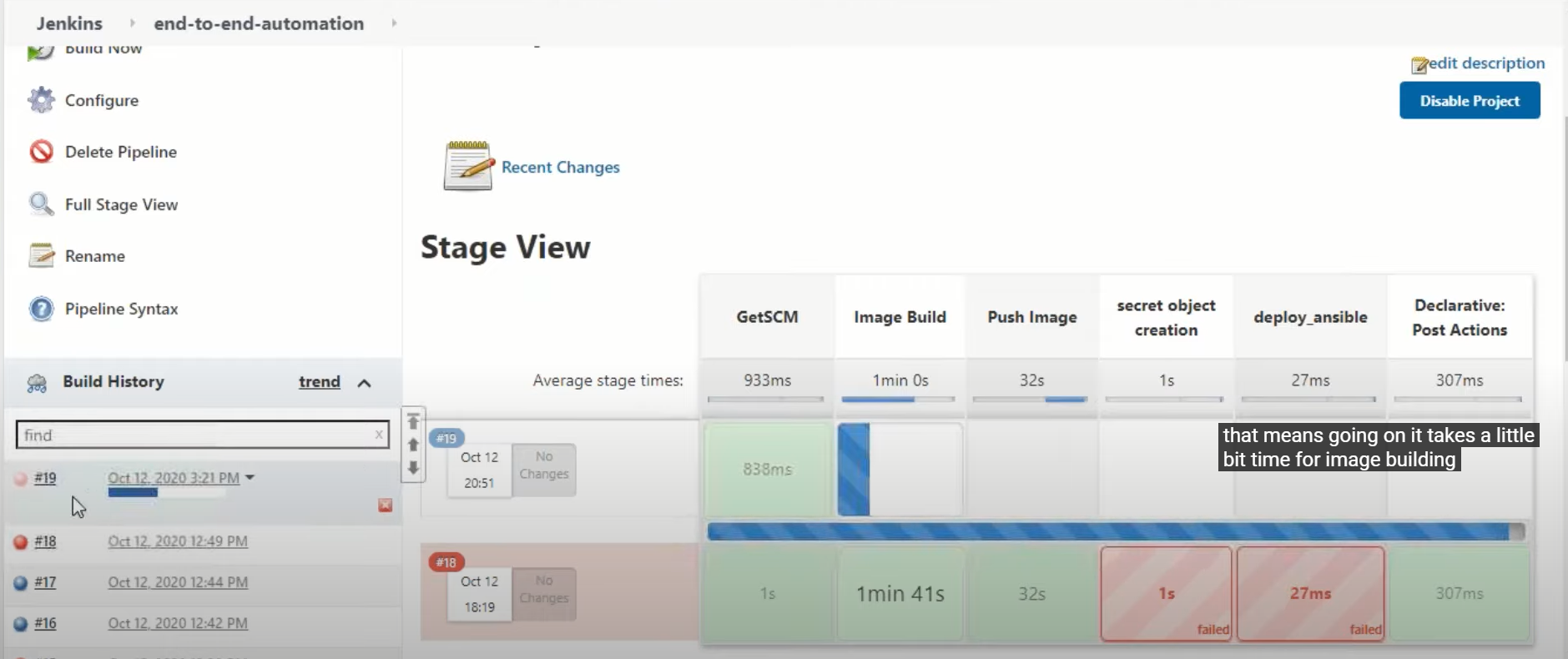Click the 1min 41s Image Build cell
This screenshot has width=1568, height=659.
click(900, 594)
